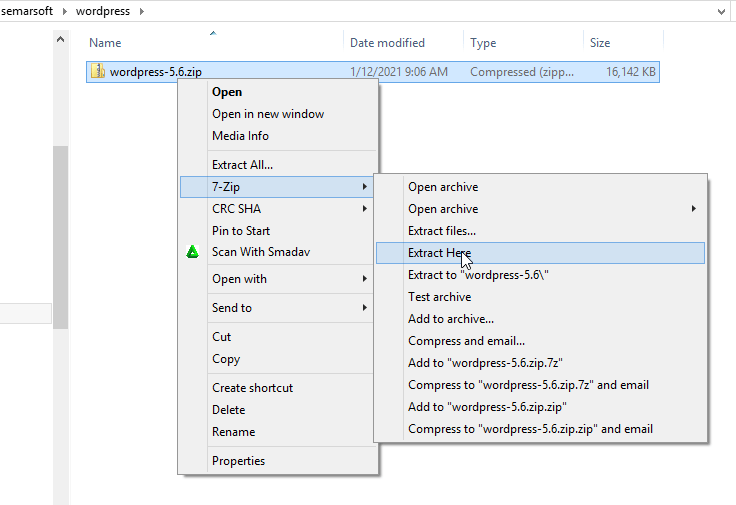
Task: Sort by the Type column header
Action: [x=523, y=43]
